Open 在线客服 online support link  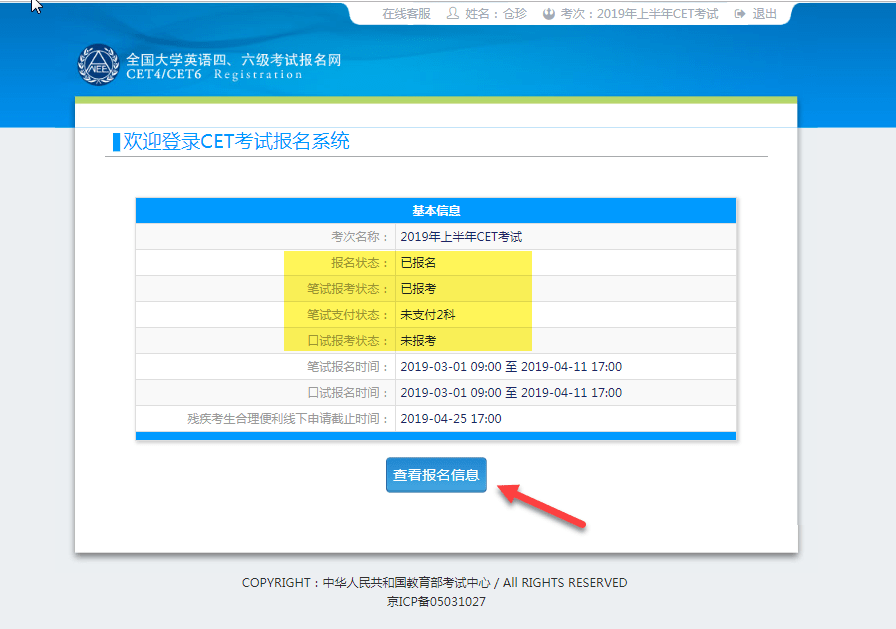(x=406, y=13)
